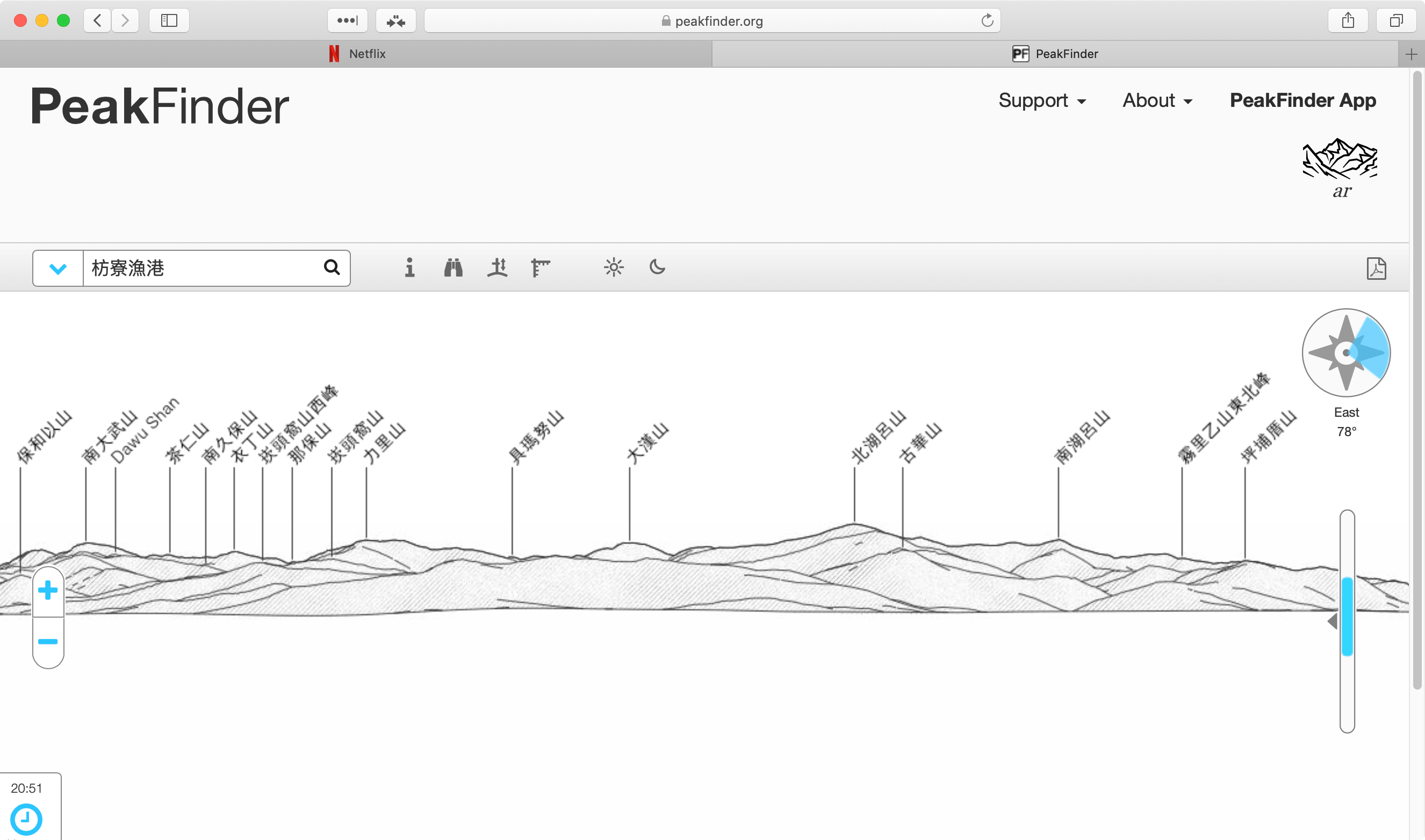1425x840 pixels.
Task: Export panorama as PDF
Action: [1376, 269]
